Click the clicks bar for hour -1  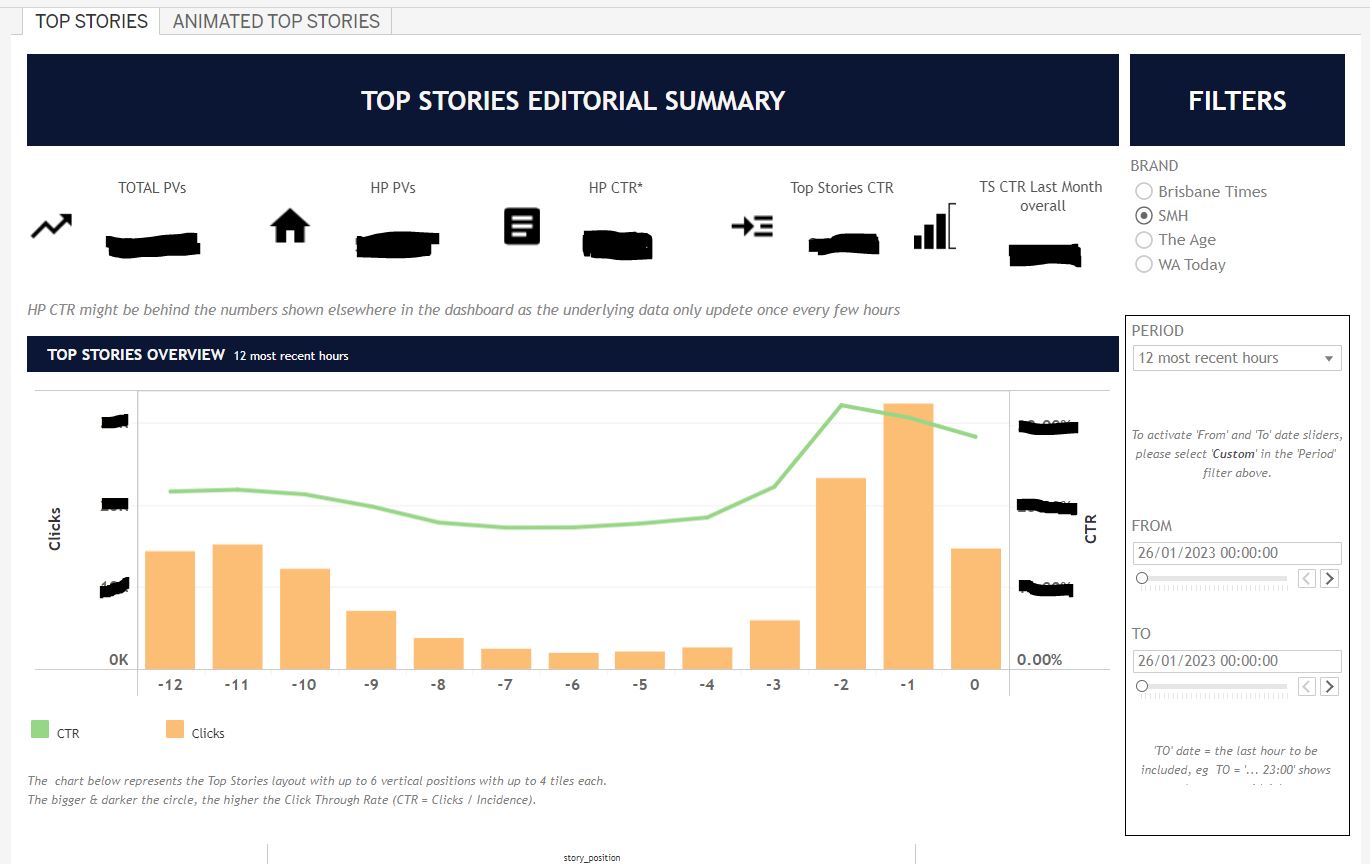tap(908, 536)
